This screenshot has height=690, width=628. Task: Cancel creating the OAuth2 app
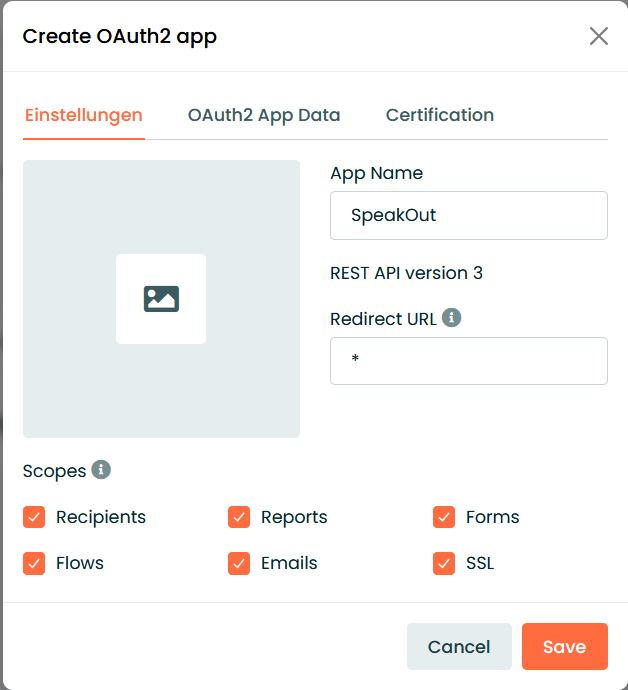pyautogui.click(x=459, y=646)
